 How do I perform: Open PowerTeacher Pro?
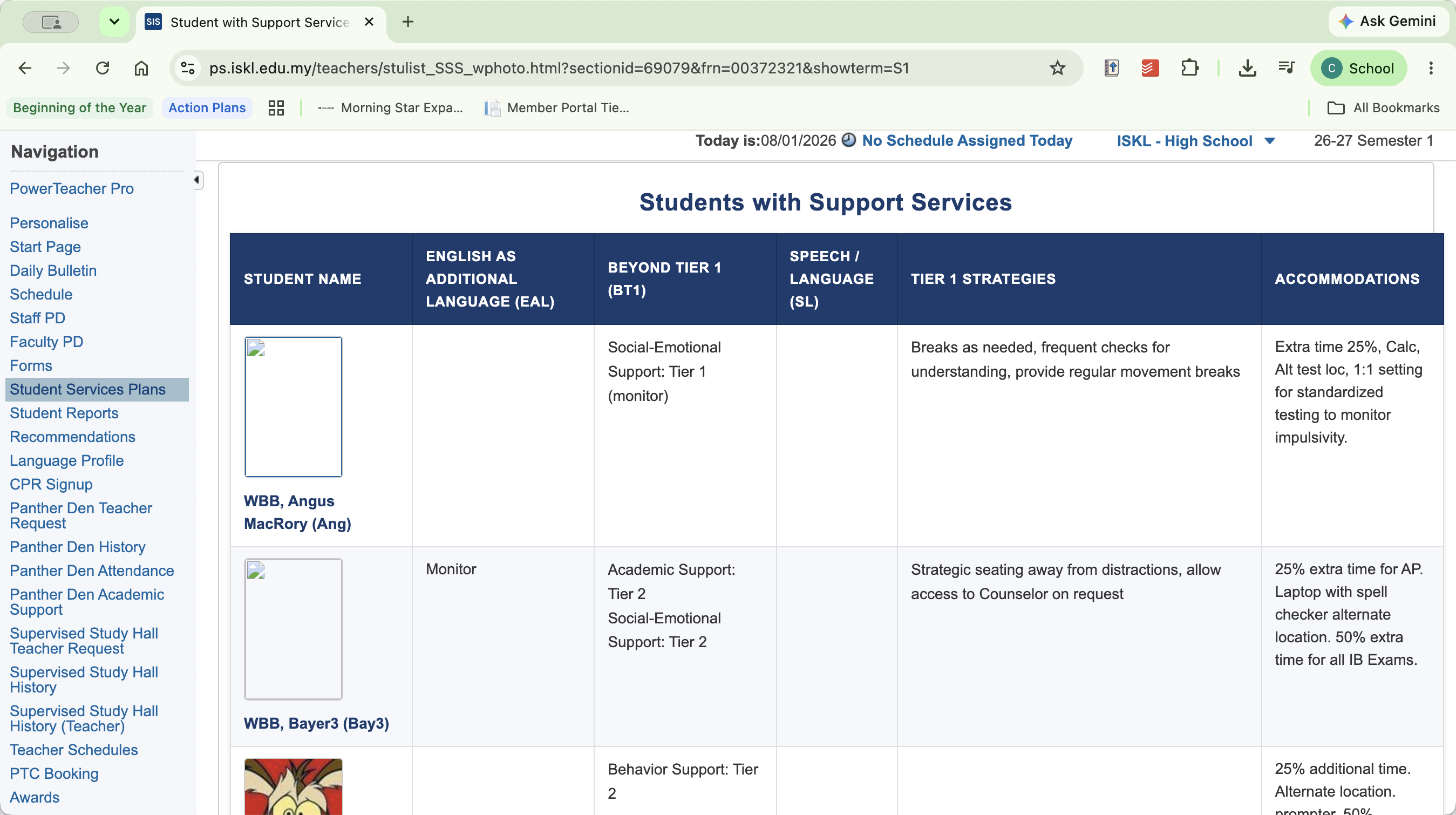(72, 189)
